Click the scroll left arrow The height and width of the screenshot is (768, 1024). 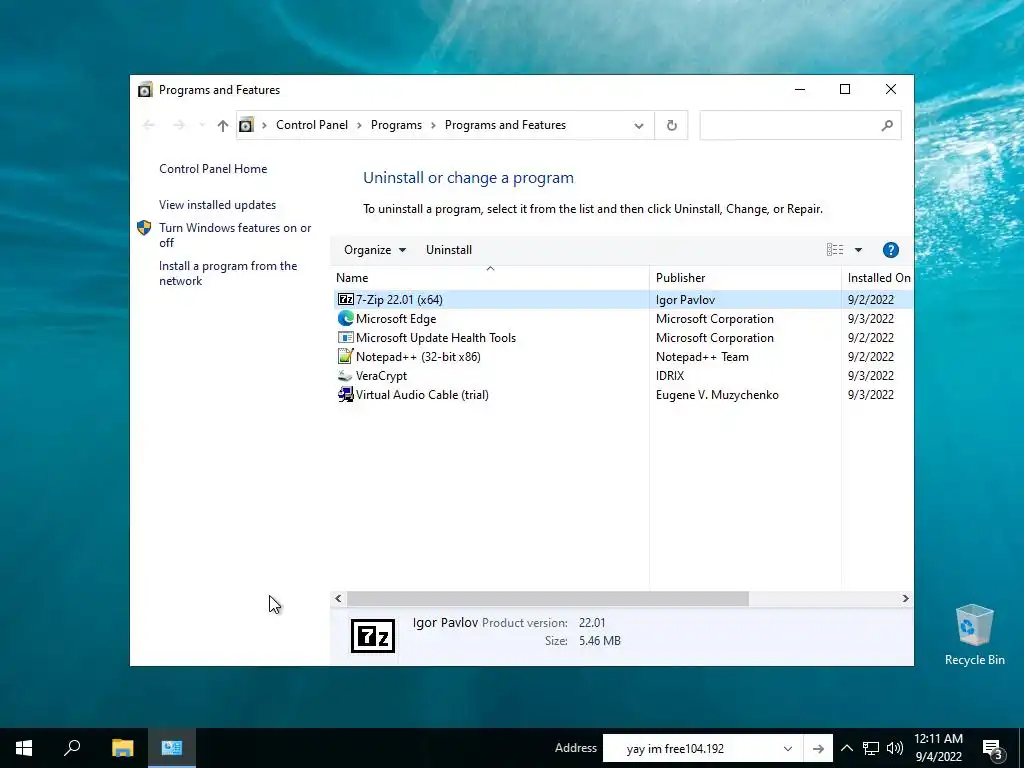point(338,598)
